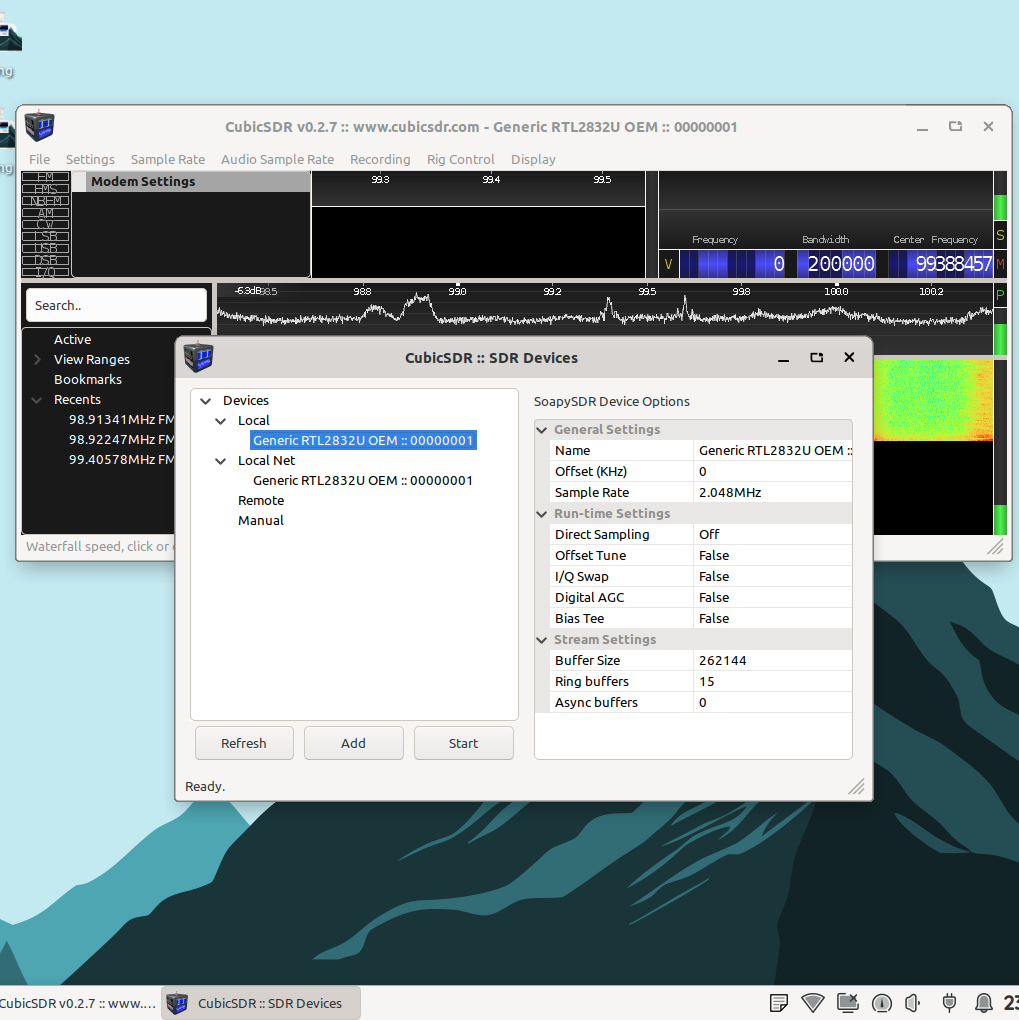Click the P peak hold button
Image resolution: width=1019 pixels, height=1020 pixels.
(x=999, y=295)
